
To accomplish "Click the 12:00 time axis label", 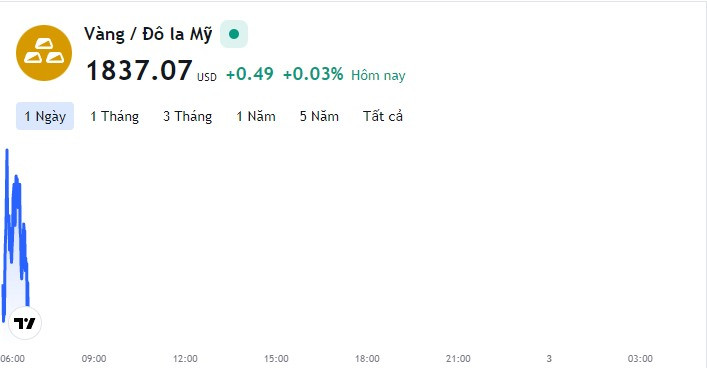I will [185, 359].
